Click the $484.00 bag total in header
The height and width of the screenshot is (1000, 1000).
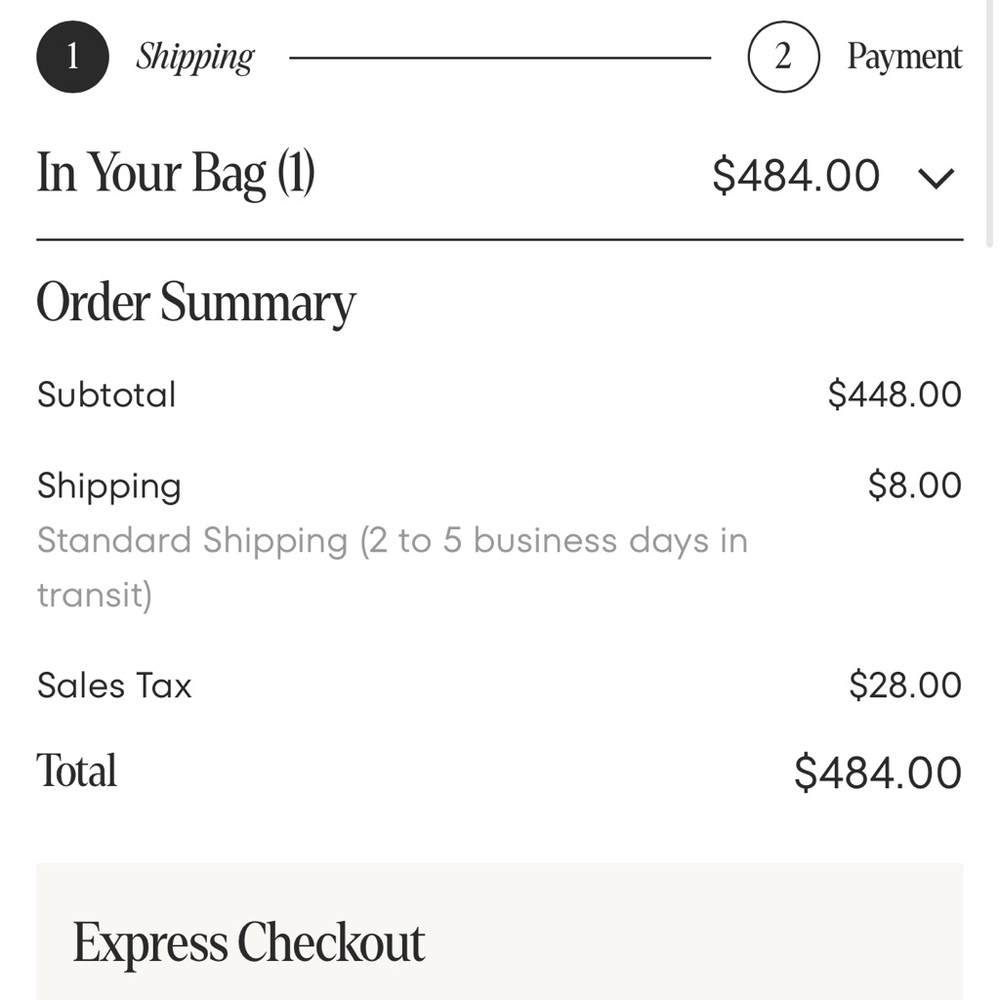796,176
